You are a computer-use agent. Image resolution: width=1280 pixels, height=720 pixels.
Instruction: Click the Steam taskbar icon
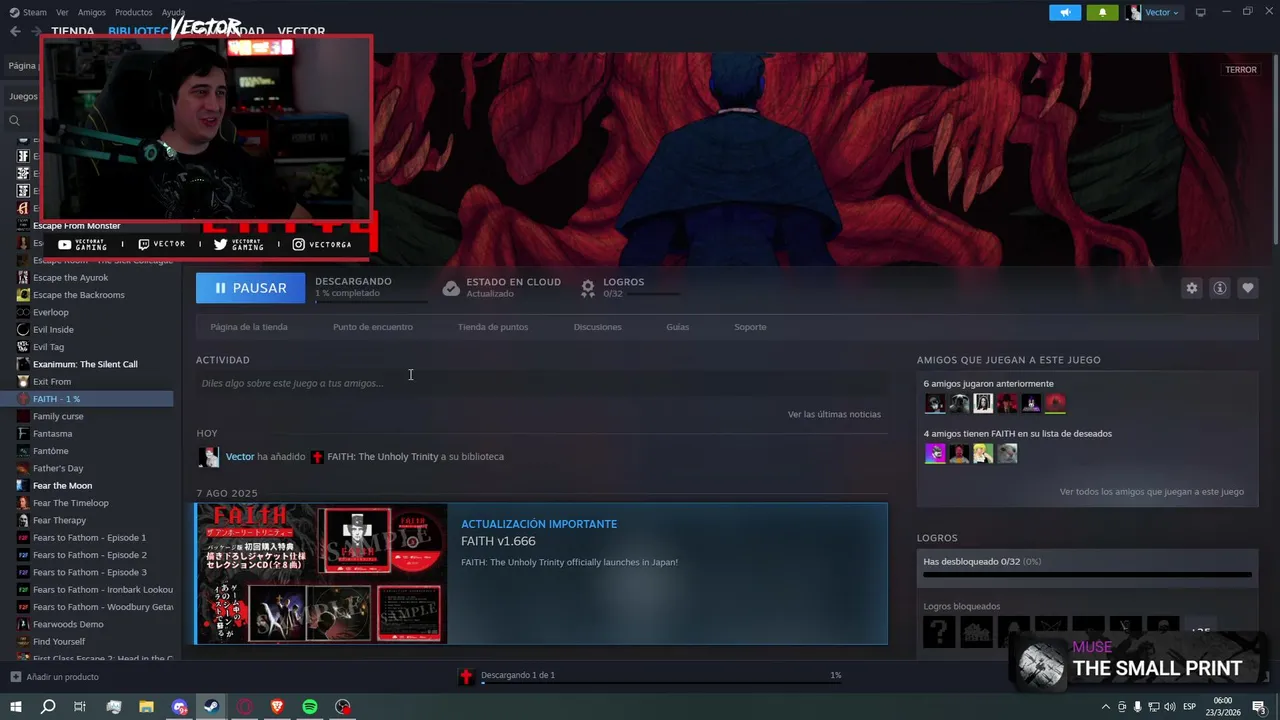tap(212, 707)
